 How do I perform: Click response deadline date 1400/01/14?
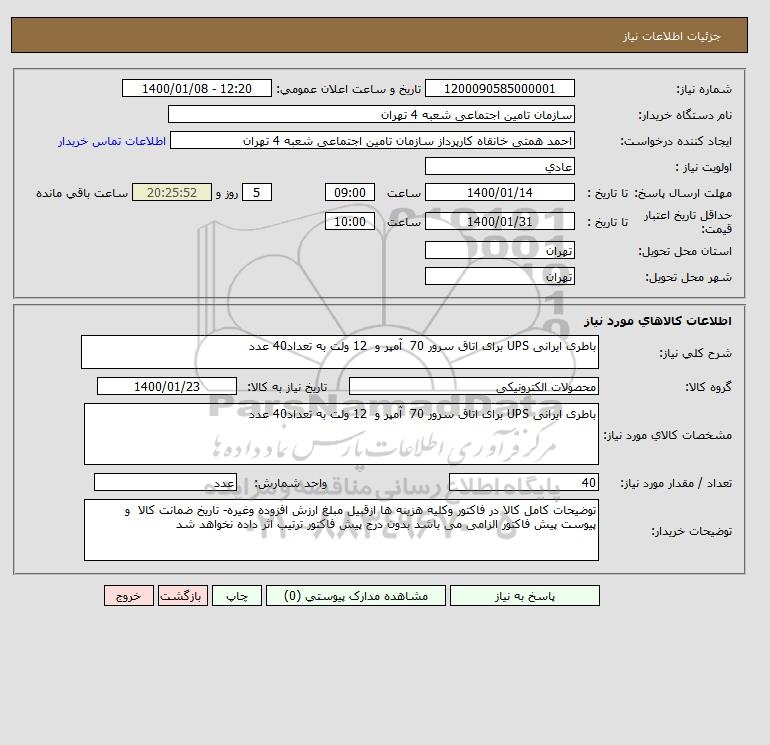499,193
